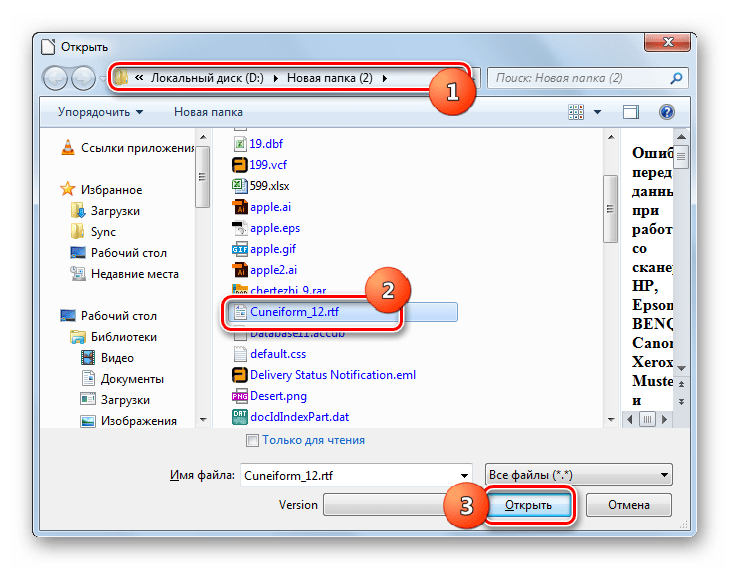The image size is (730, 570).
Task: Click the Back navigation arrow
Action: pyautogui.click(x=55, y=78)
